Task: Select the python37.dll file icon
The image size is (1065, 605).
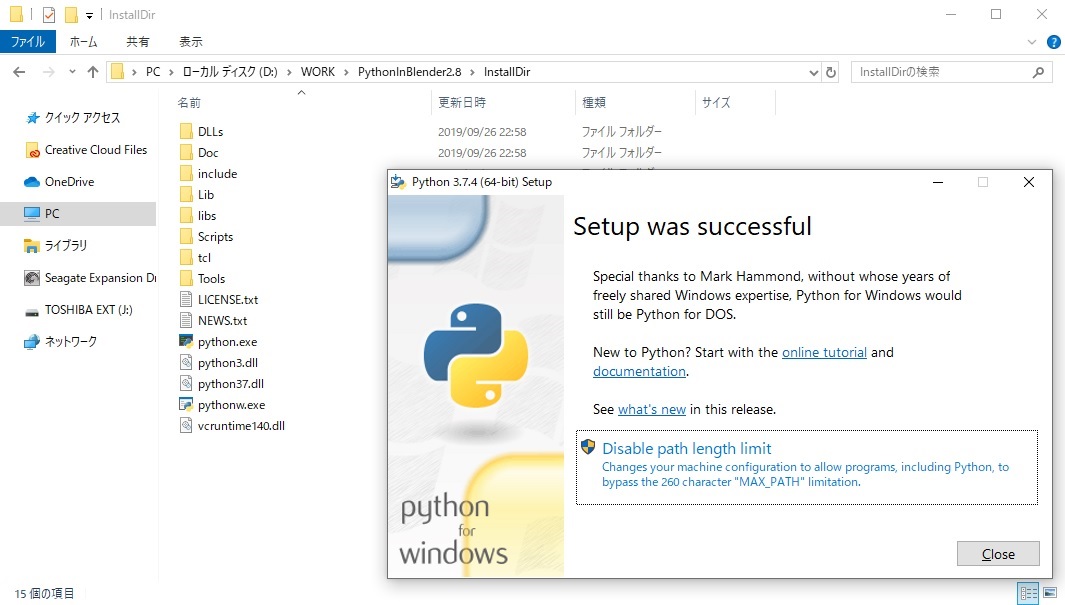Action: pyautogui.click(x=186, y=384)
